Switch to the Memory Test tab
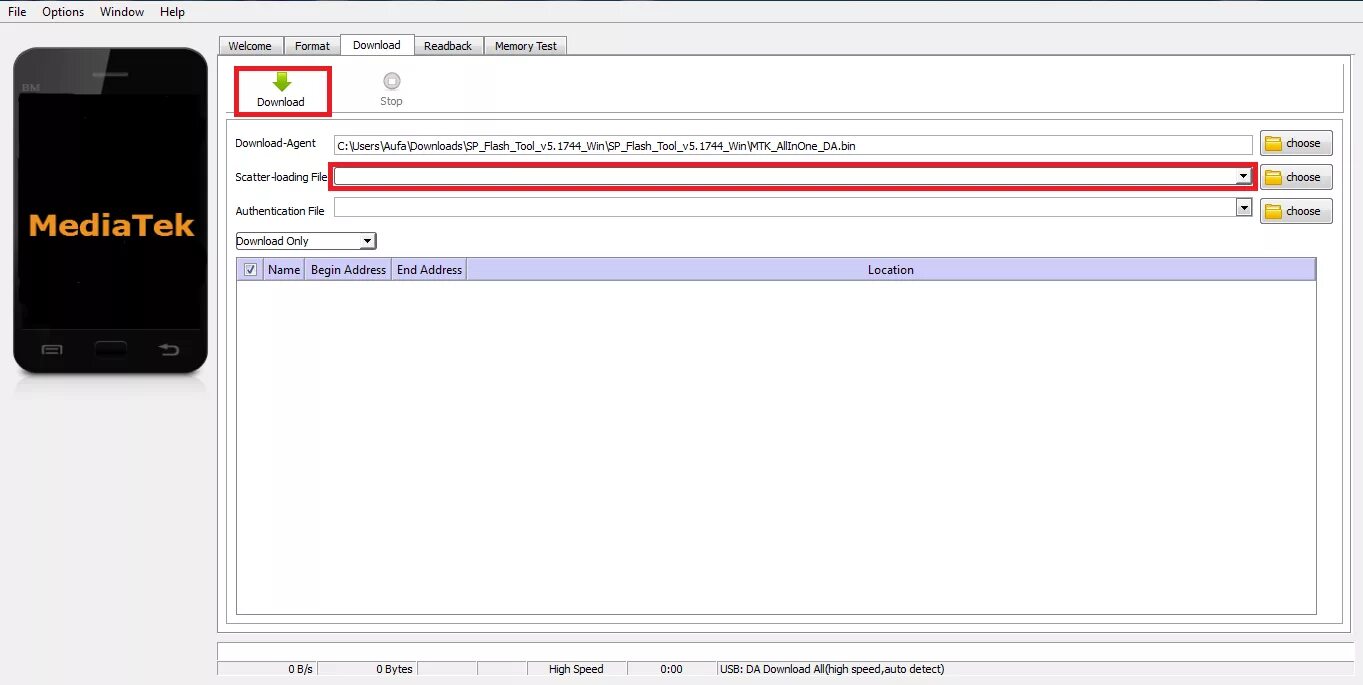 click(526, 46)
